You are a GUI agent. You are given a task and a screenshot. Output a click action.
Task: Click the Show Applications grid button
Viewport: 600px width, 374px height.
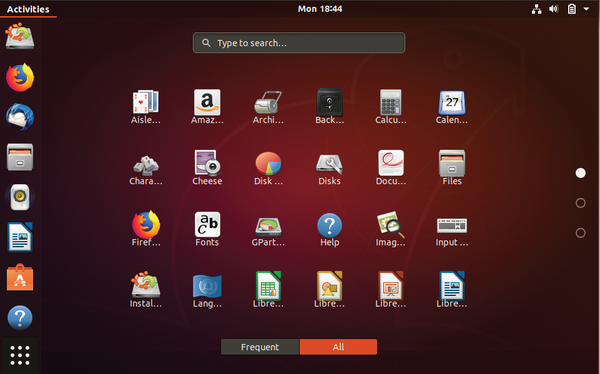coord(20,355)
